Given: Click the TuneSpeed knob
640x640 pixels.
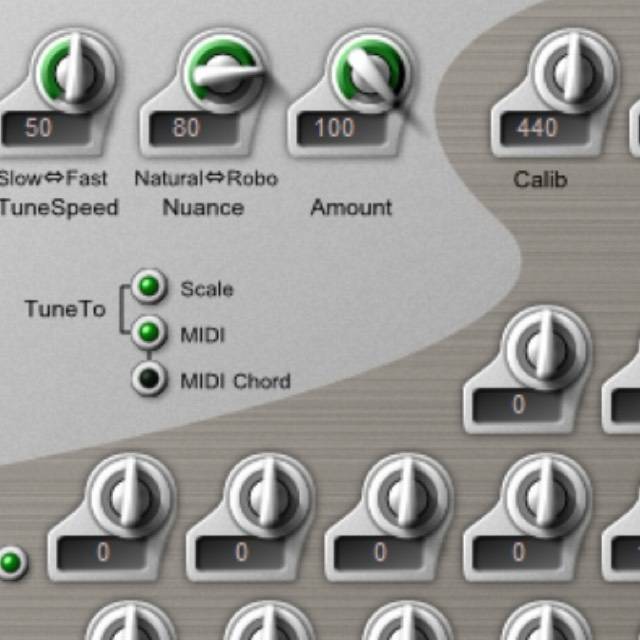Looking at the screenshot, I should (72, 72).
